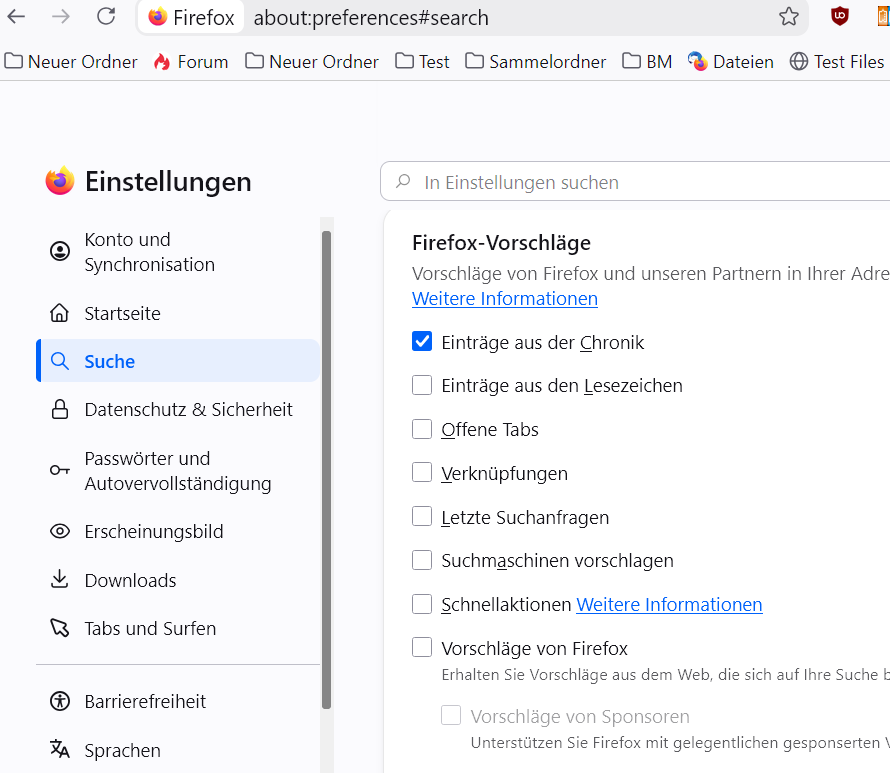The height and width of the screenshot is (773, 890).
Task: Select the Suche settings category
Action: tap(178, 361)
